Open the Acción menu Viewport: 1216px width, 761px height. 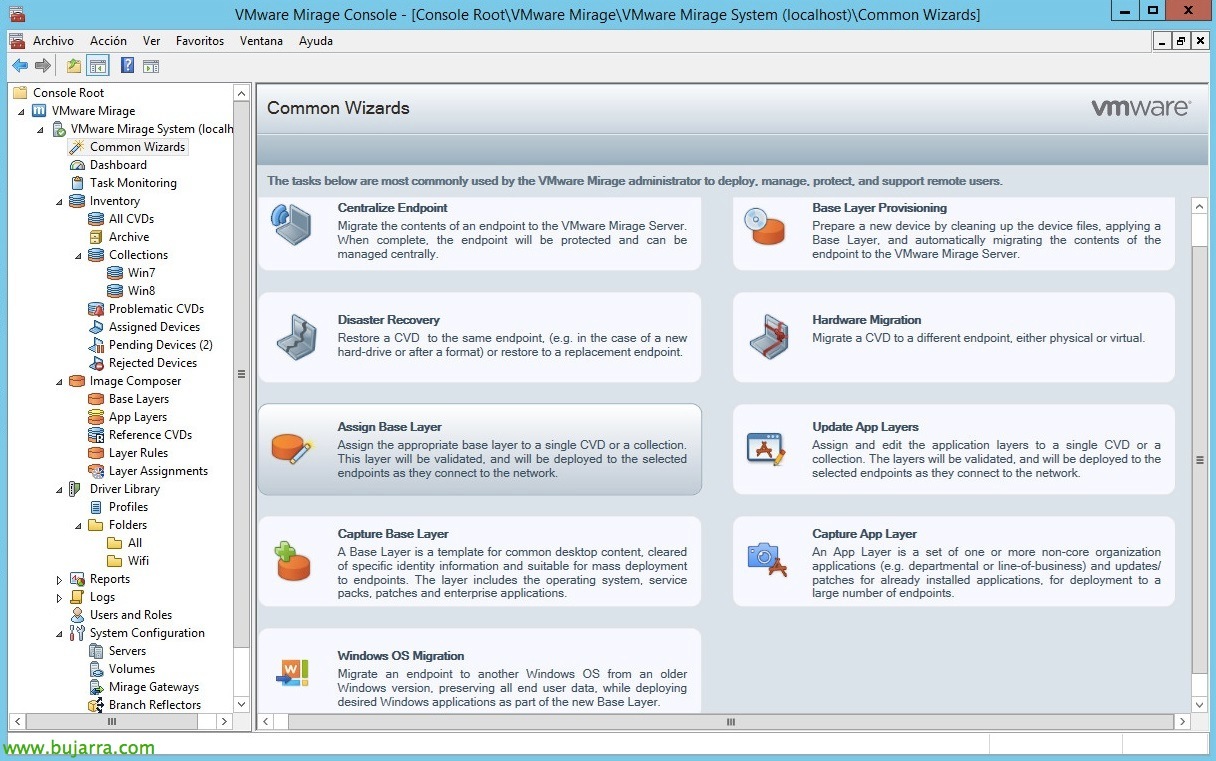click(108, 41)
